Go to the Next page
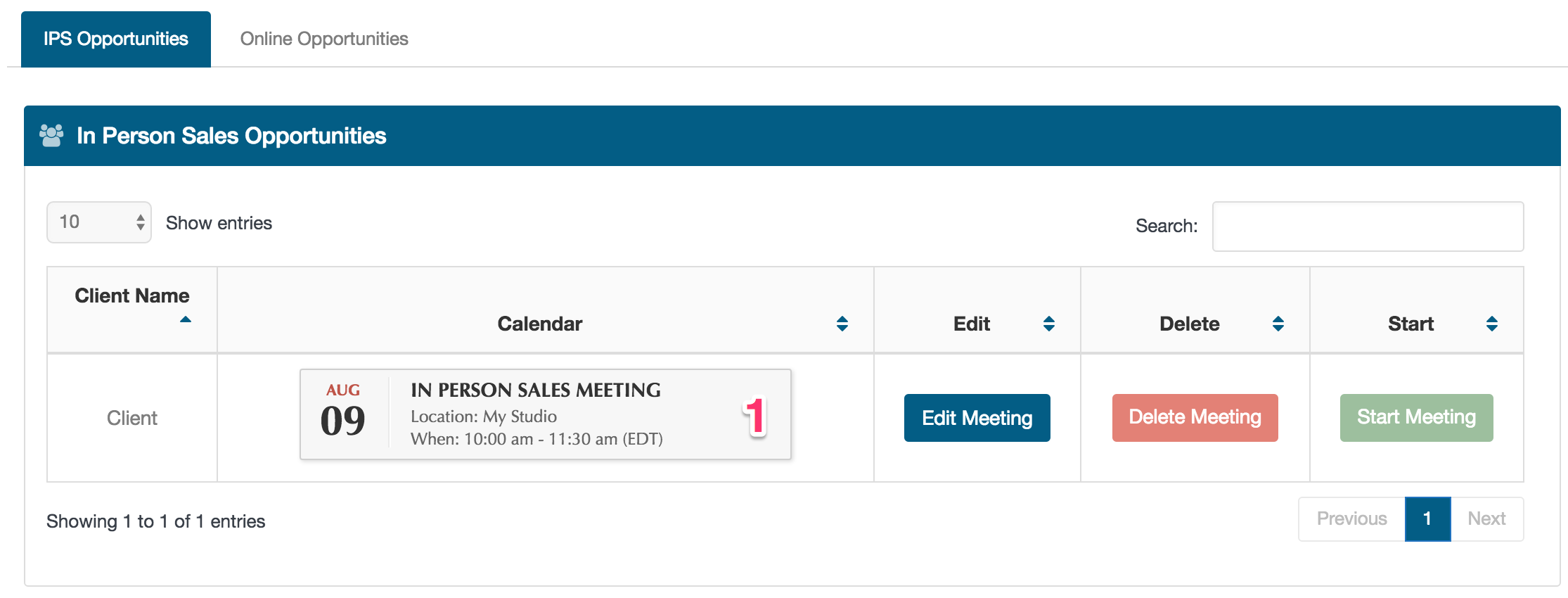The height and width of the screenshot is (598, 1568). (1487, 519)
